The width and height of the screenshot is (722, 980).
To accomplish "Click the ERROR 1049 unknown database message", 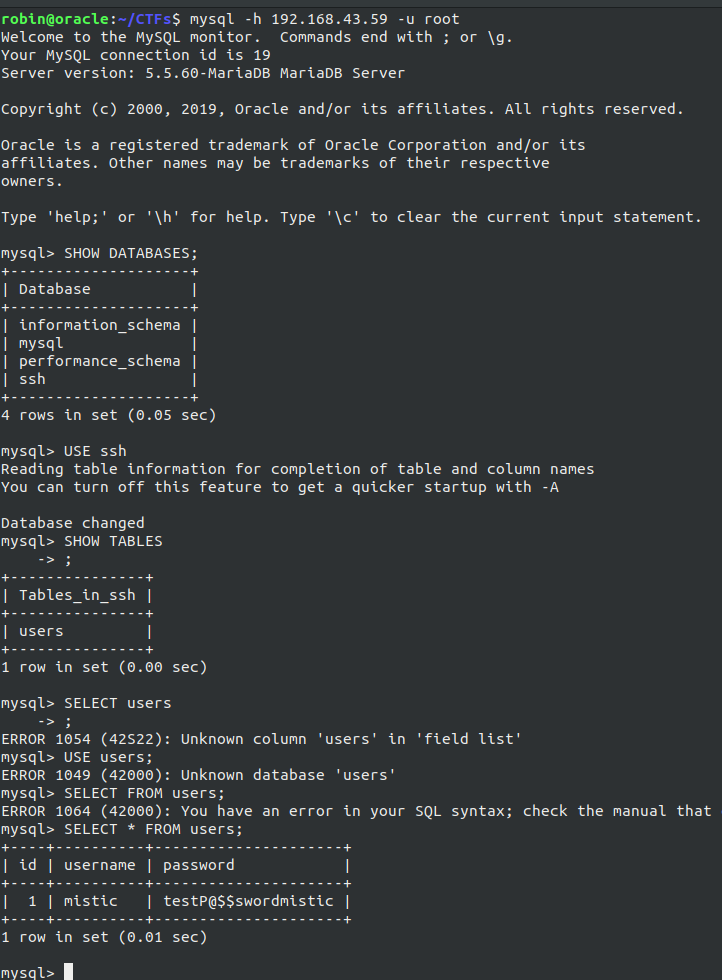I will 198,775.
